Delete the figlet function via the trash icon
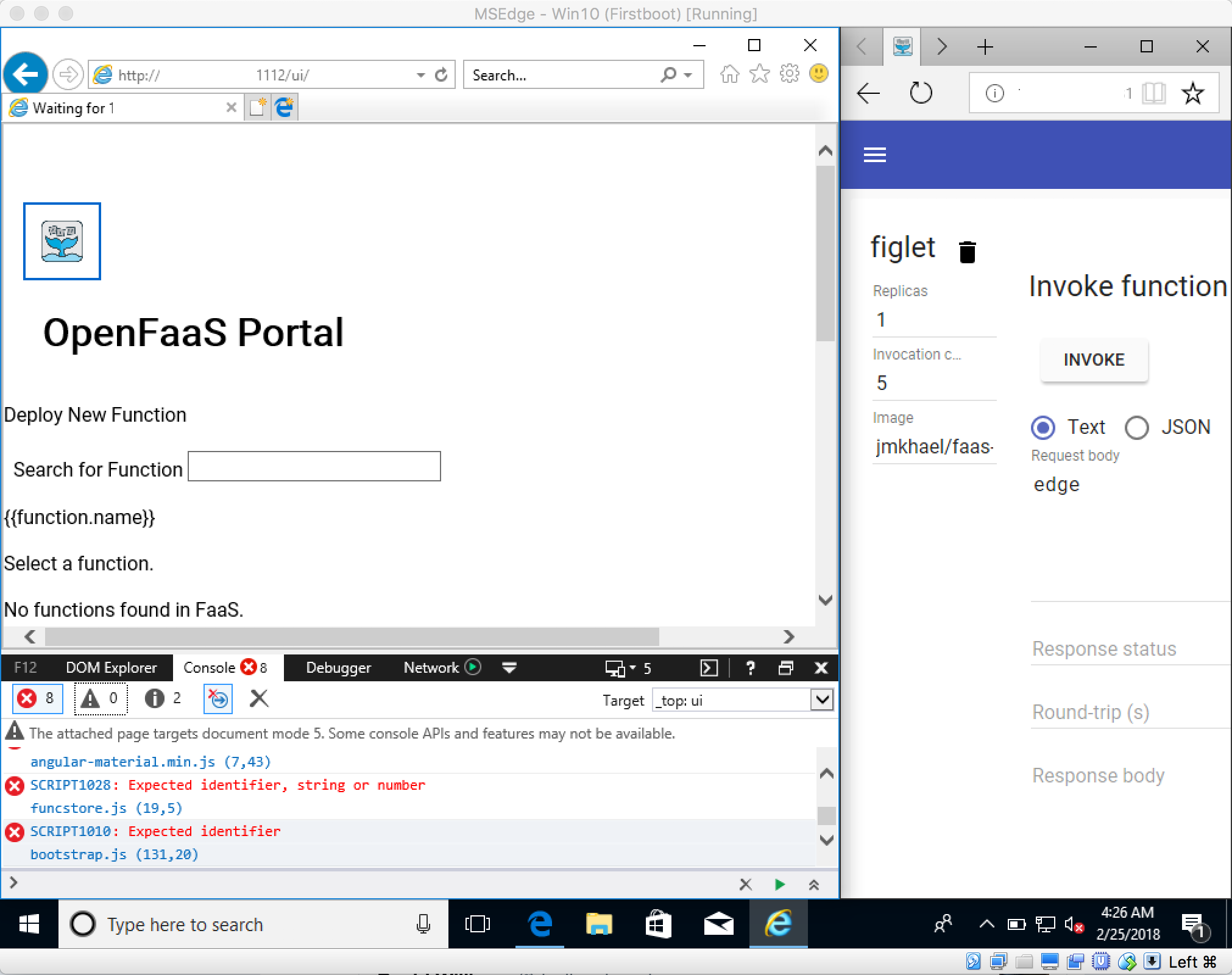The height and width of the screenshot is (975, 1232). 966,252
